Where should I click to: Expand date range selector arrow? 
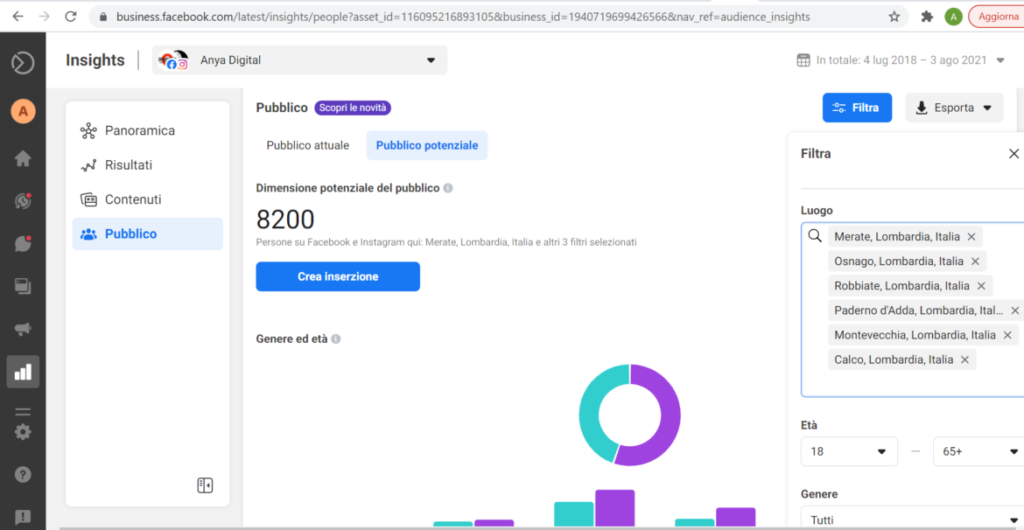click(x=1000, y=60)
